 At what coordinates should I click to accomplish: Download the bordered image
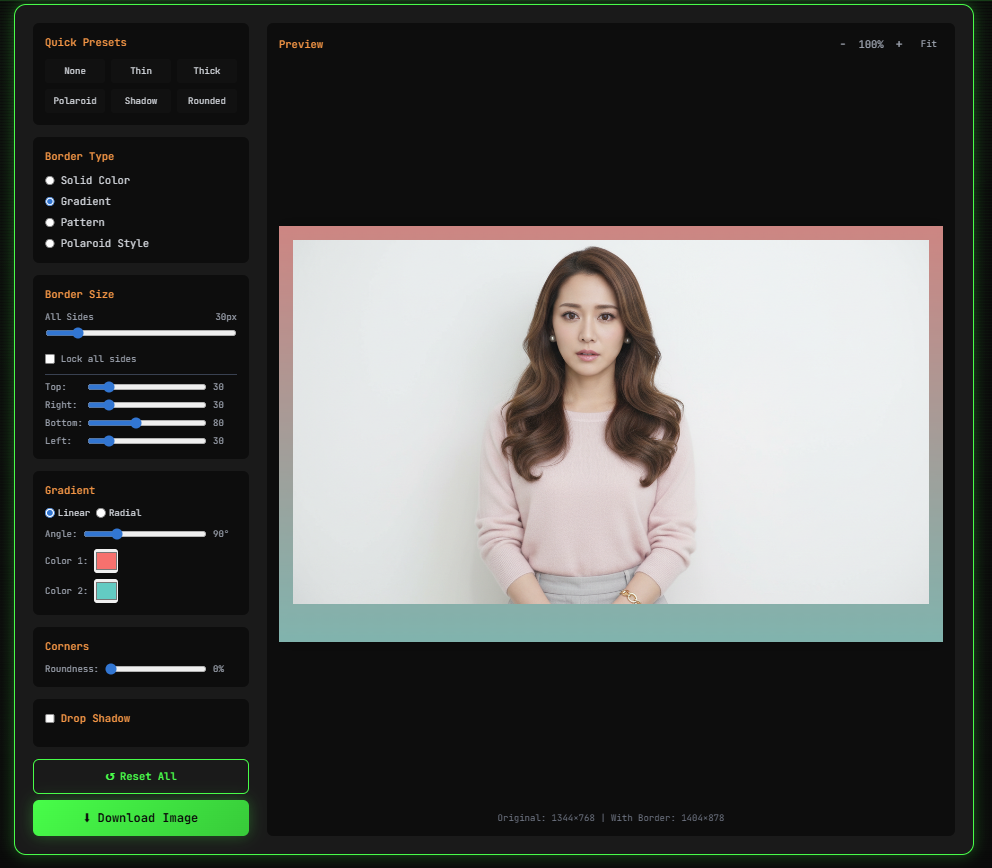[140, 817]
